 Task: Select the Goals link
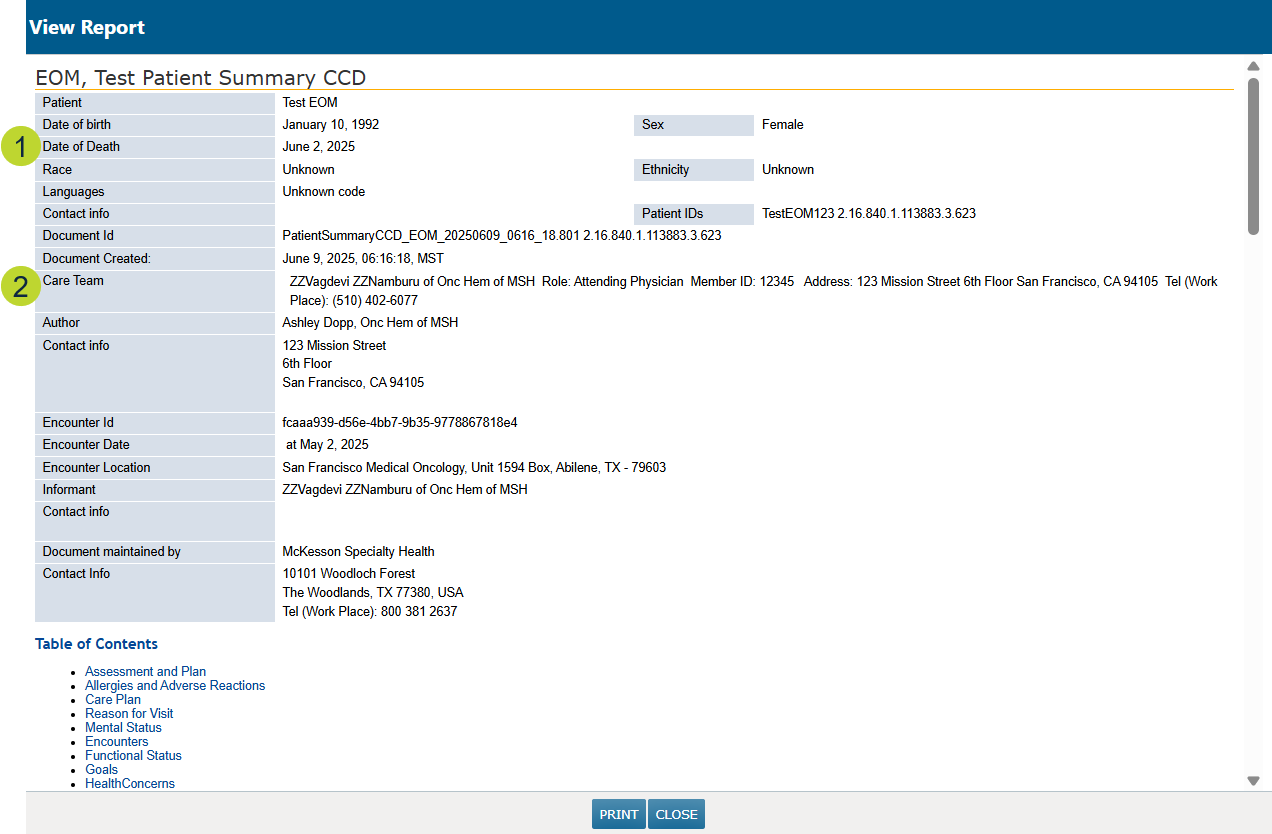click(101, 770)
